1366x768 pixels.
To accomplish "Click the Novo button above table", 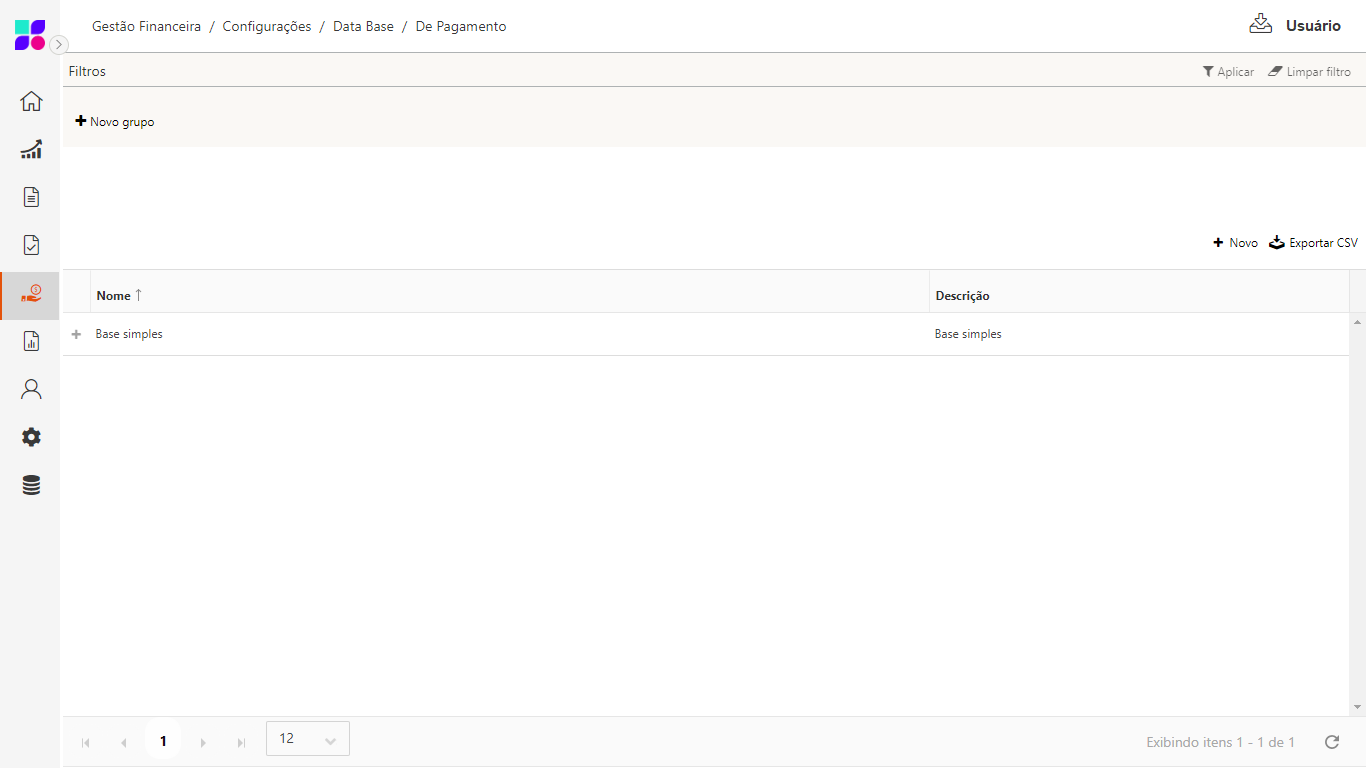I will pos(1236,243).
